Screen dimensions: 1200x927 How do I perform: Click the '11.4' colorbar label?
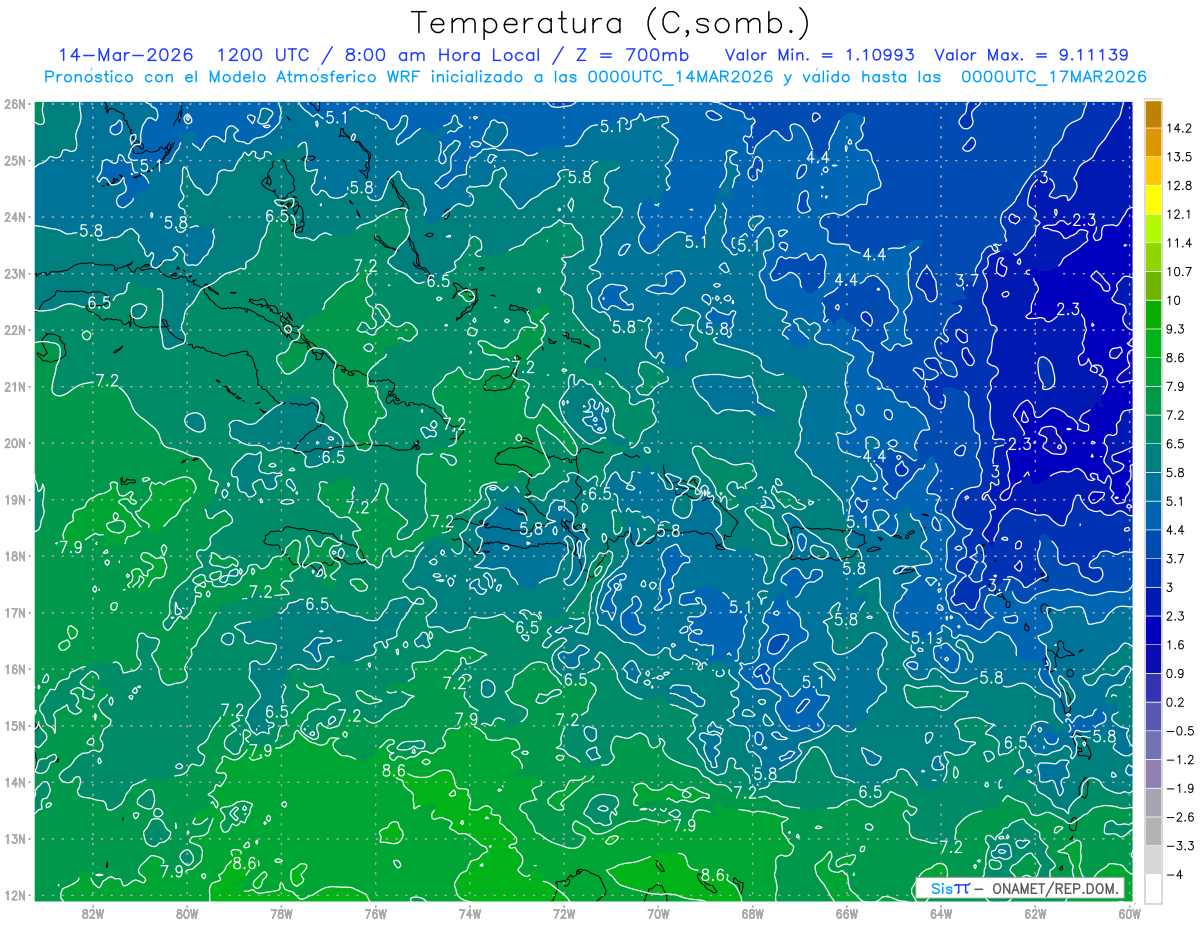[1178, 243]
